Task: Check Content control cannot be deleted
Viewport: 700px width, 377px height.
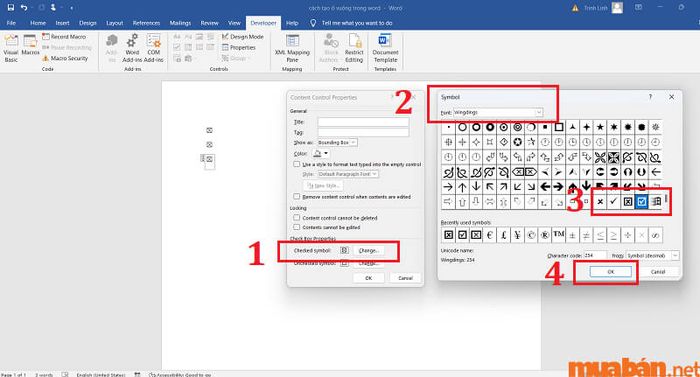Action: point(296,218)
